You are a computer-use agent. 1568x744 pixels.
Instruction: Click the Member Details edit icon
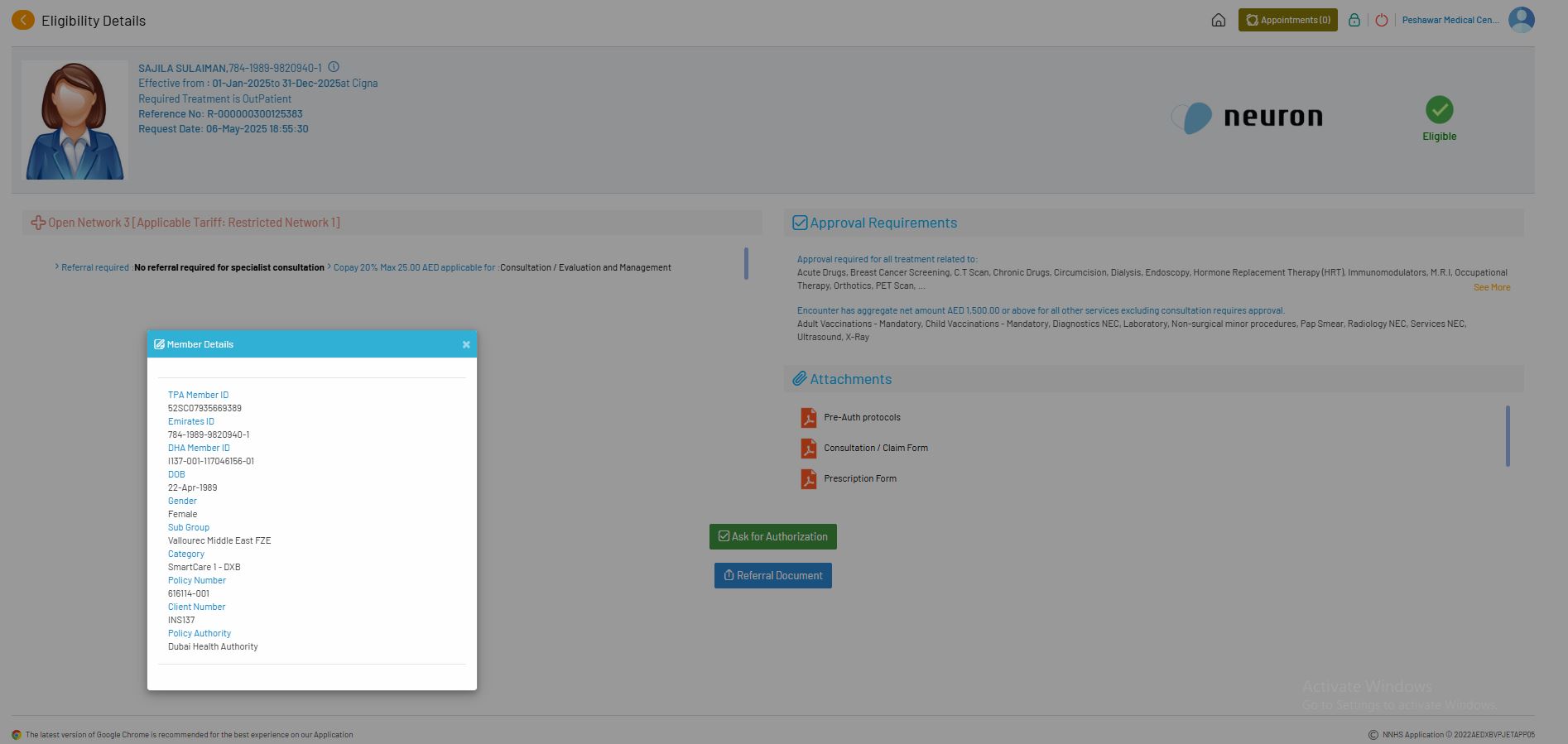(x=159, y=344)
